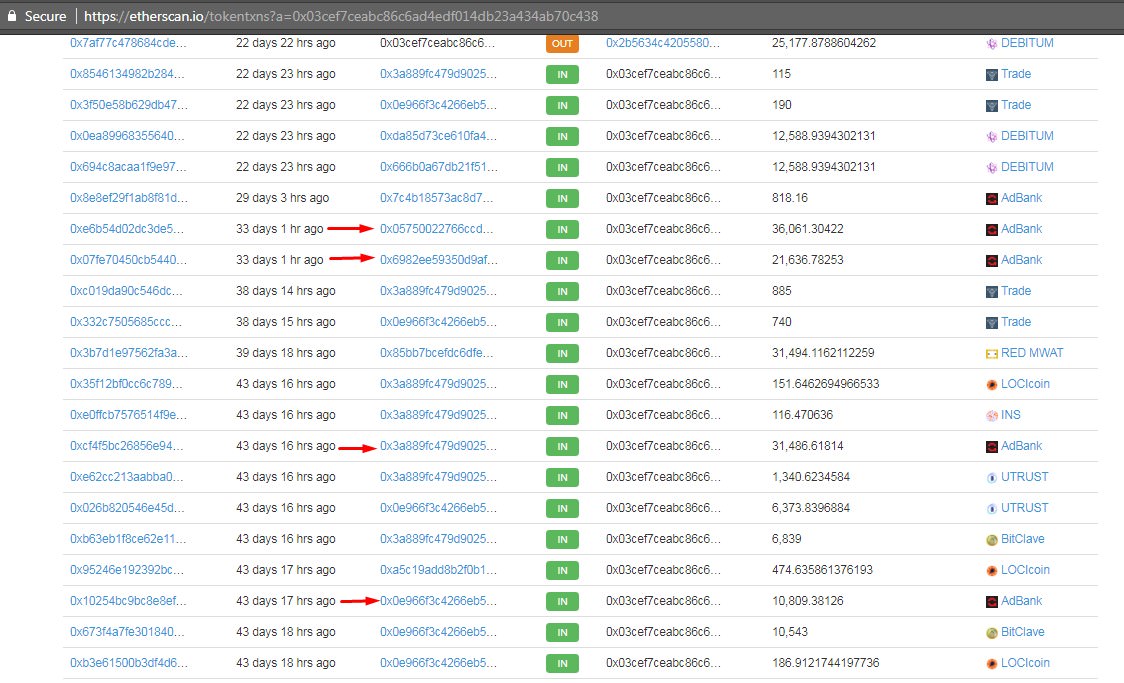
Task: Open transaction hash 0x10254bc9bc8e8ef
Action: (128, 601)
